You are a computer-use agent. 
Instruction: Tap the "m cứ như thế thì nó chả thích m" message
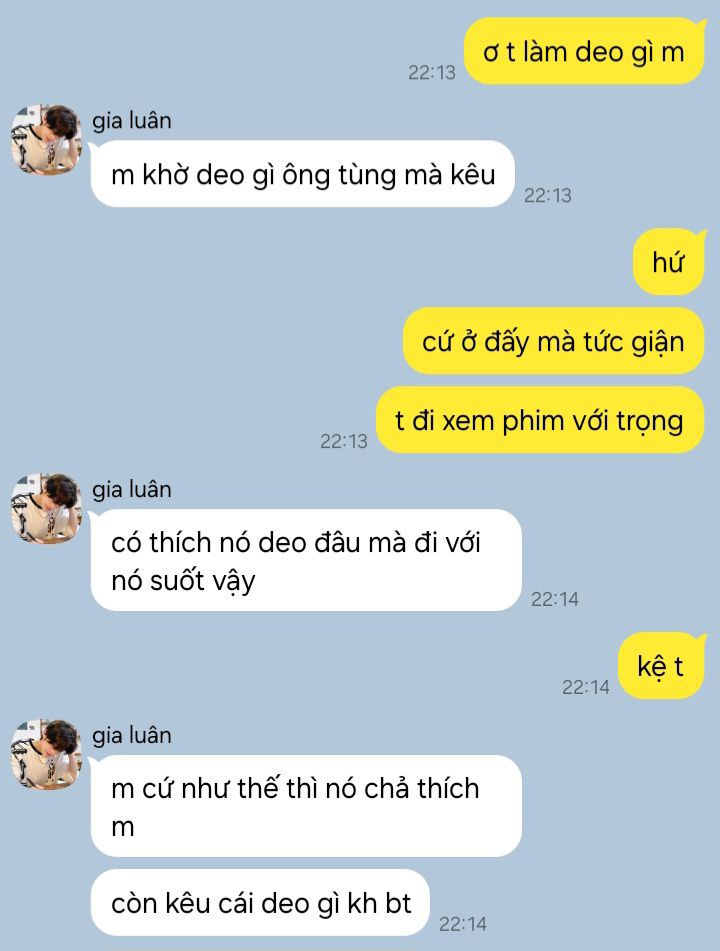tap(306, 806)
